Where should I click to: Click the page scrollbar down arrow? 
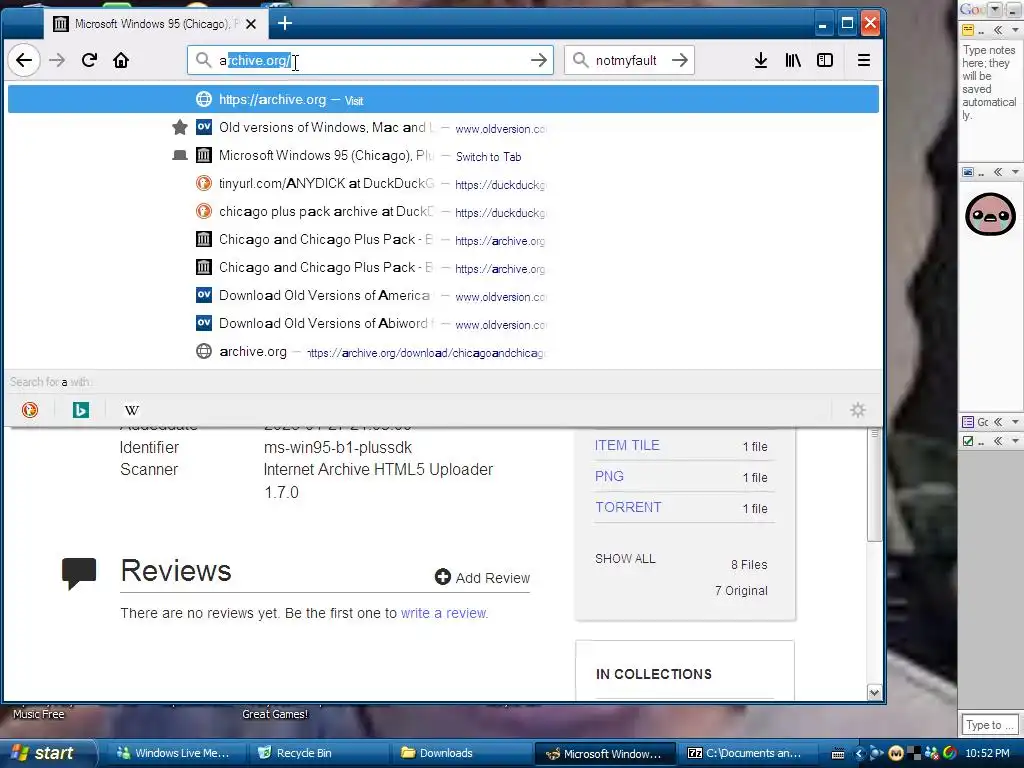[874, 692]
